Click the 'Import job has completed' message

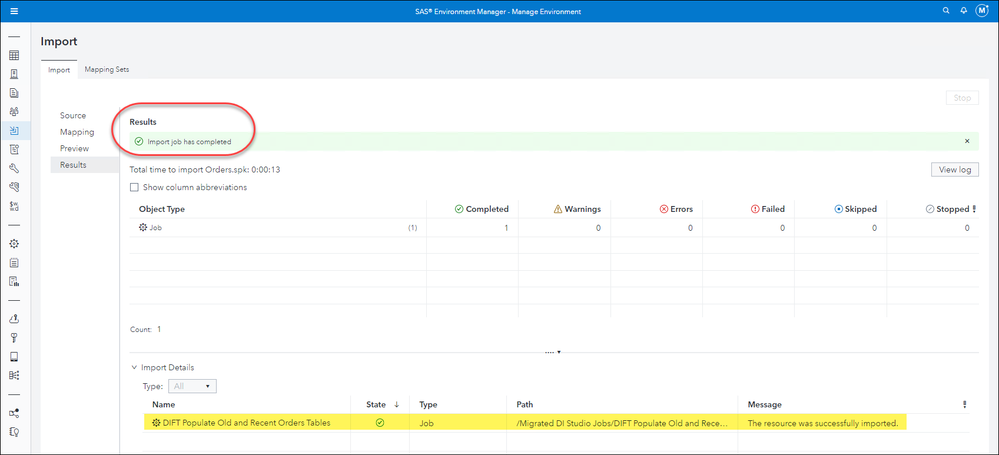[x=189, y=141]
